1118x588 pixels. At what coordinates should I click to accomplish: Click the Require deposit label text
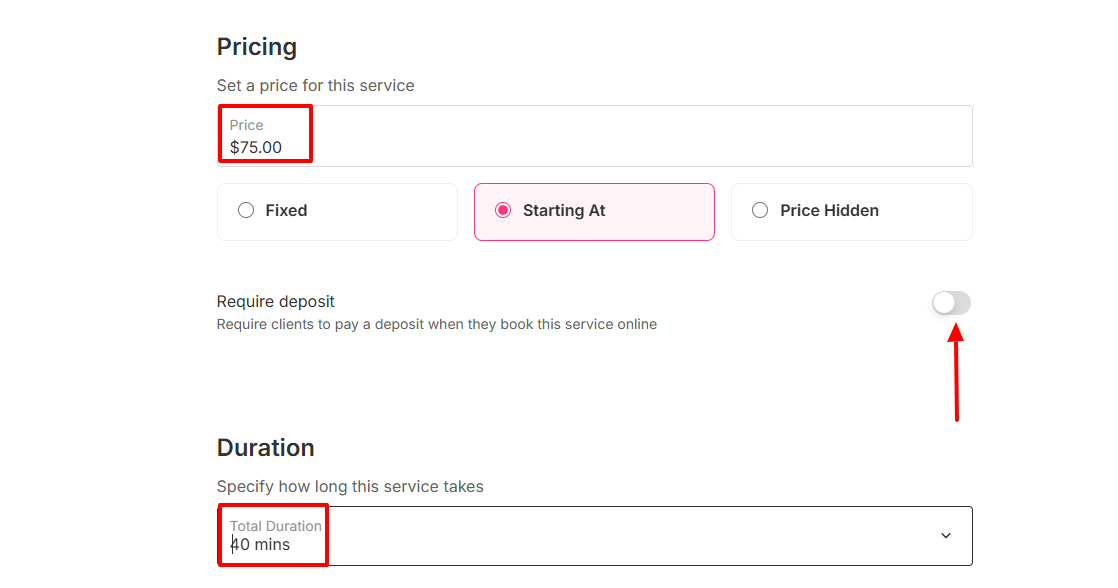276,301
